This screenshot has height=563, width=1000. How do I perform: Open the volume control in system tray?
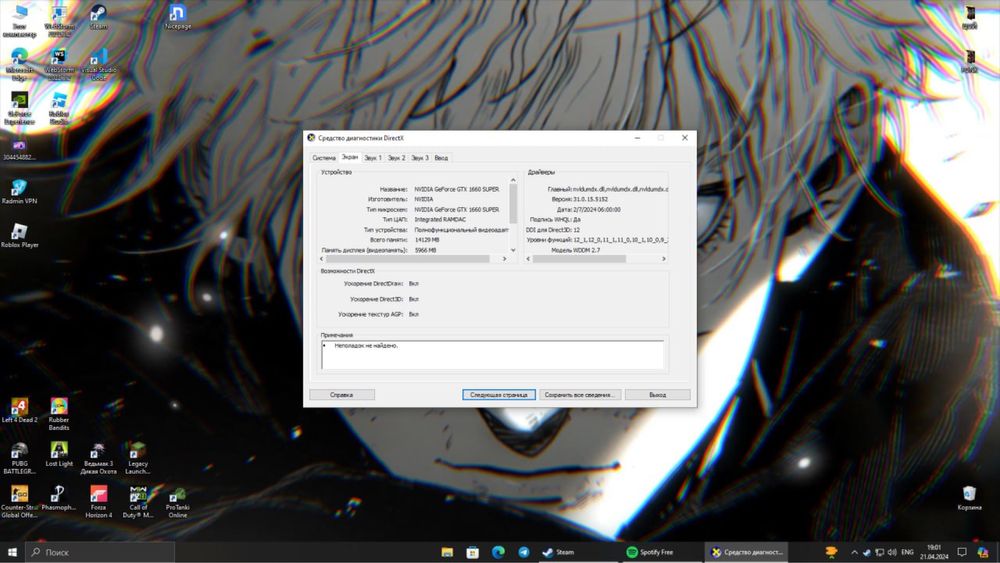coord(892,552)
